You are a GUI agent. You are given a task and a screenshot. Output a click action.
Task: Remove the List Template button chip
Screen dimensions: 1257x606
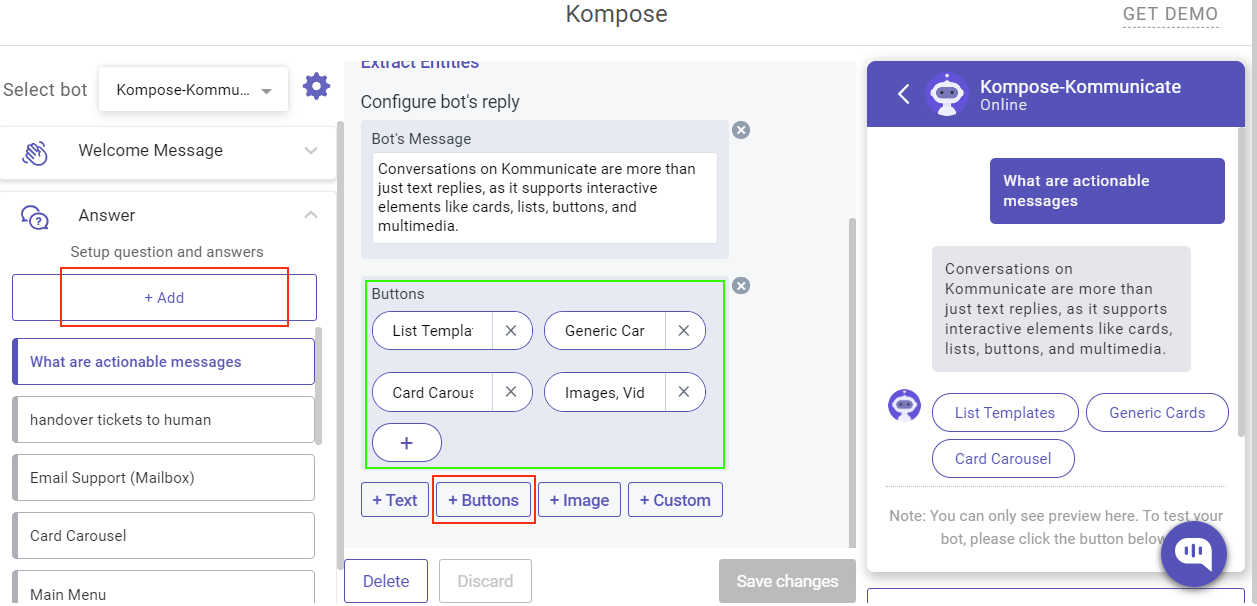coord(511,330)
